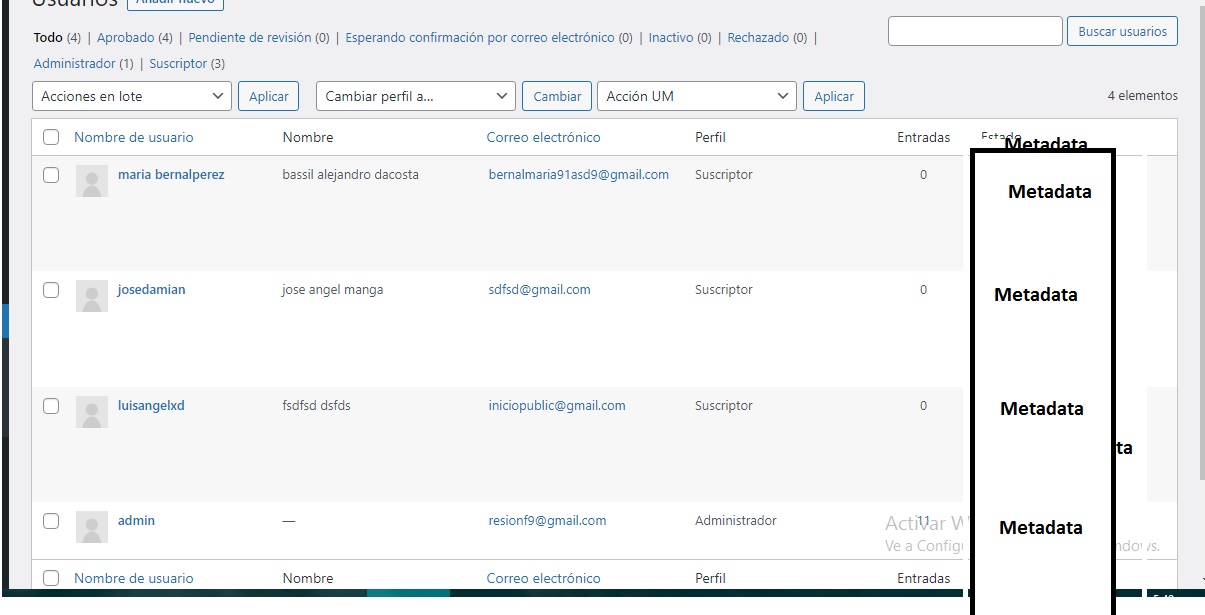1205x615 pixels.
Task: Sort by Nombre de usuario header
Action: [134, 137]
